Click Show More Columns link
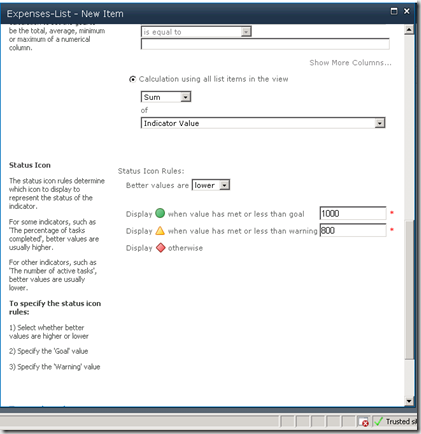 tap(350, 63)
